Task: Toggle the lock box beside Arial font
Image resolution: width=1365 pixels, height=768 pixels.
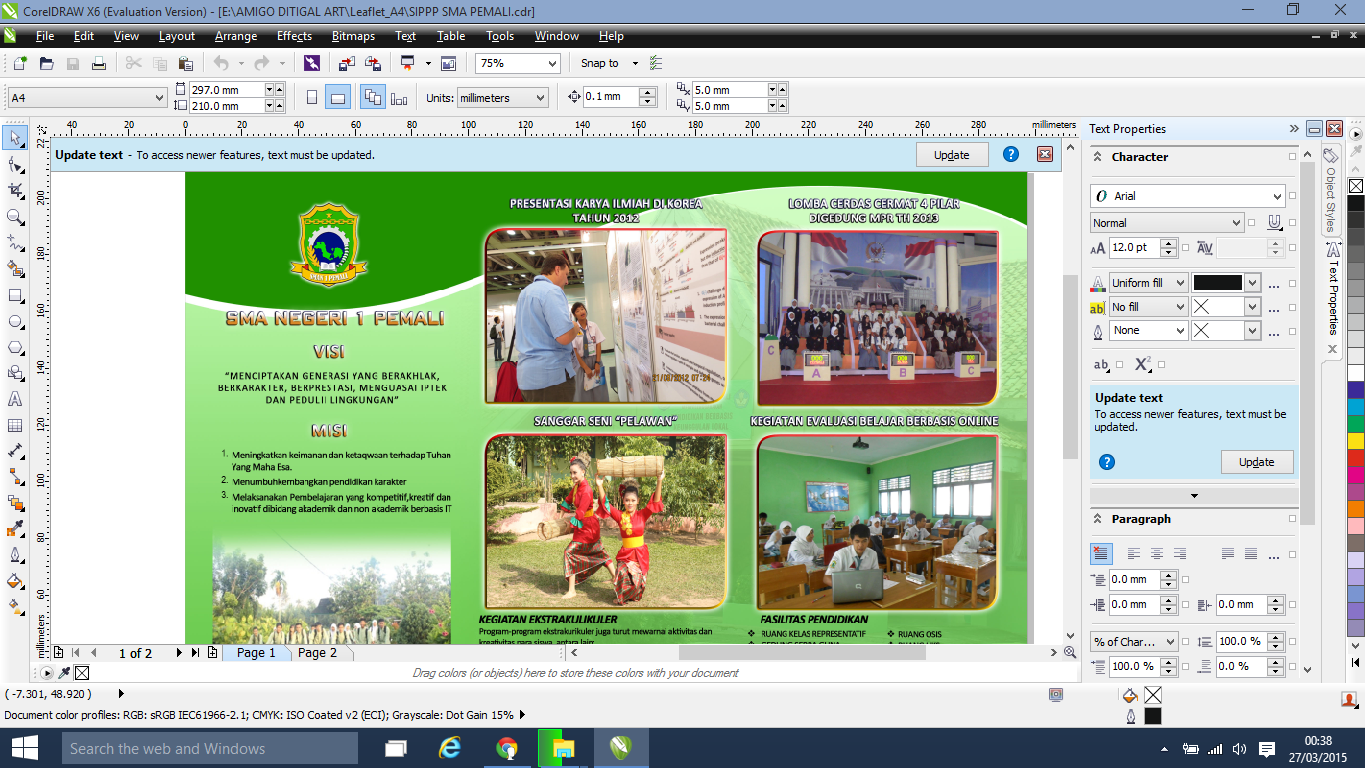Action: [1293, 196]
